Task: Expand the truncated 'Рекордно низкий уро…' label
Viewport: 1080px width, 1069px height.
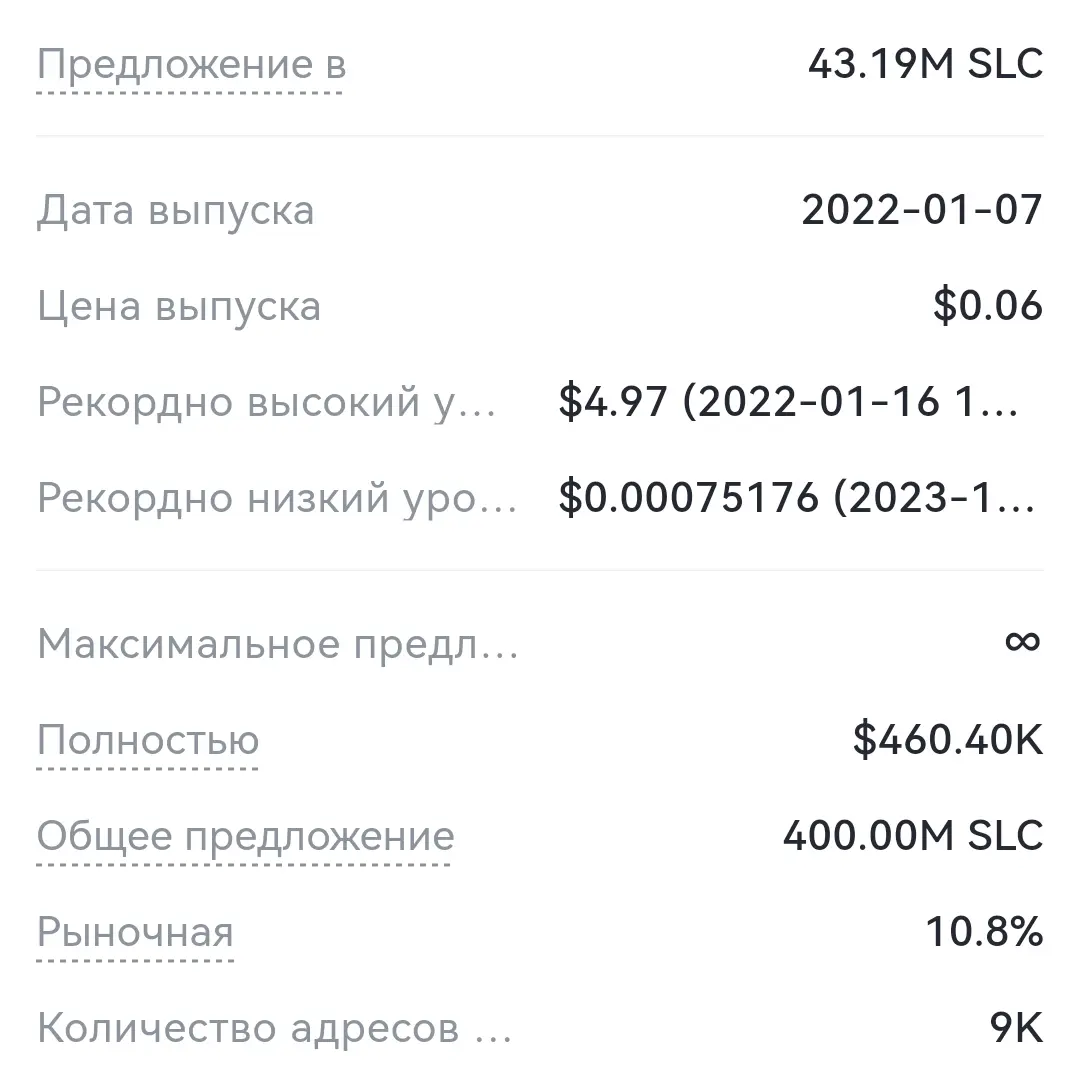Action: pos(277,498)
